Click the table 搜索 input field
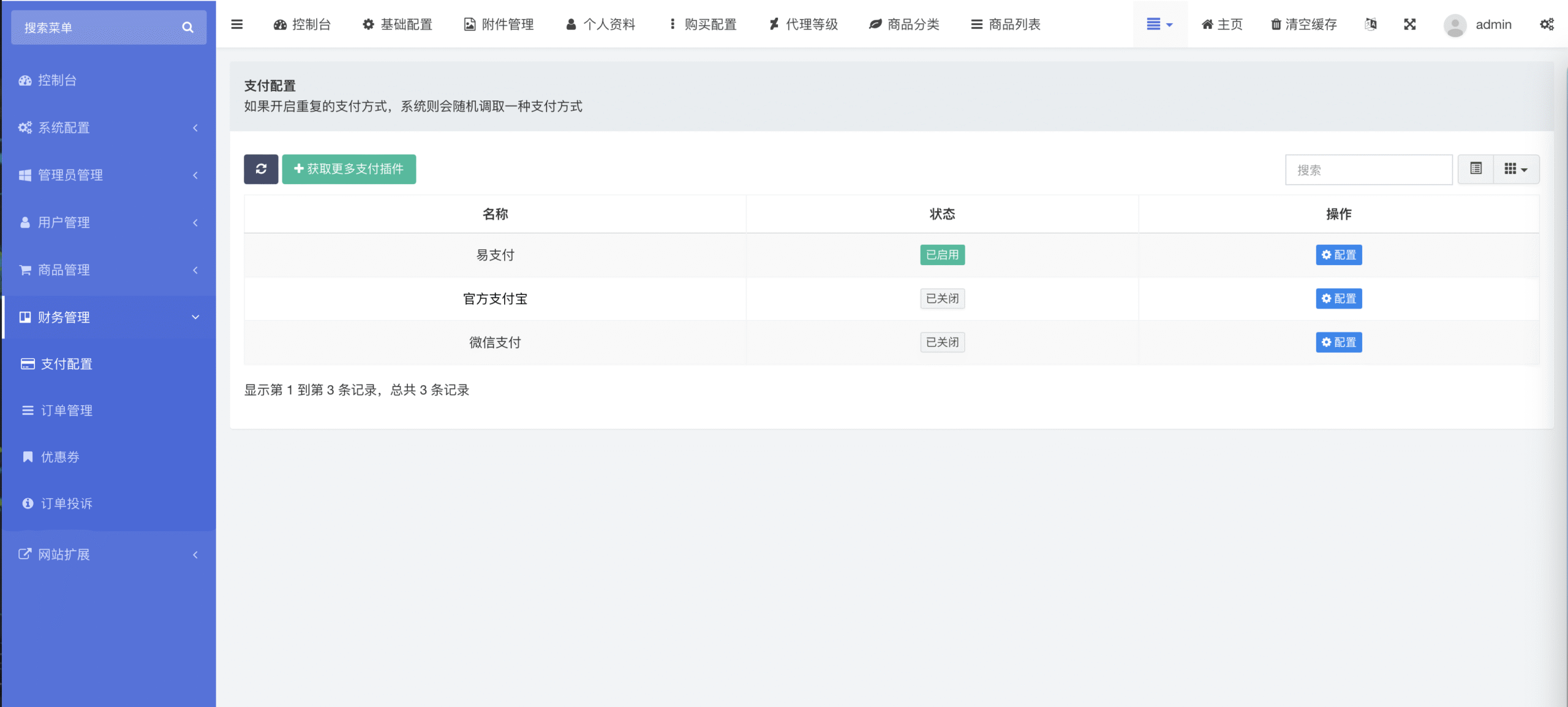 (x=1368, y=170)
